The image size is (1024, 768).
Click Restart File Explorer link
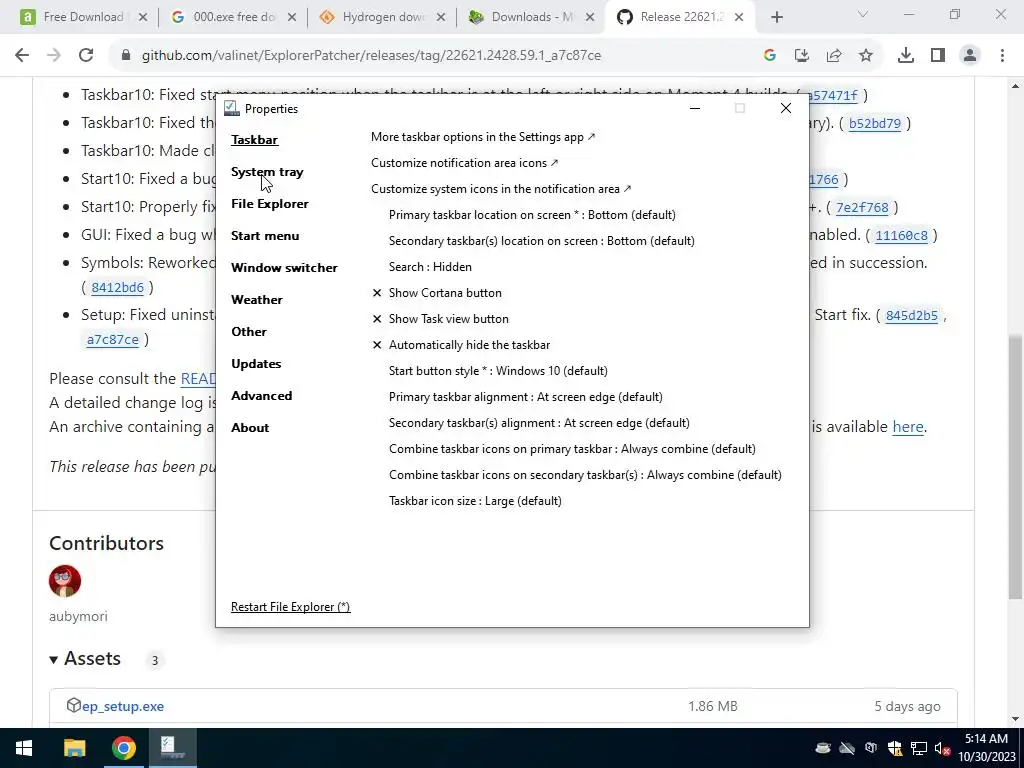click(290, 607)
